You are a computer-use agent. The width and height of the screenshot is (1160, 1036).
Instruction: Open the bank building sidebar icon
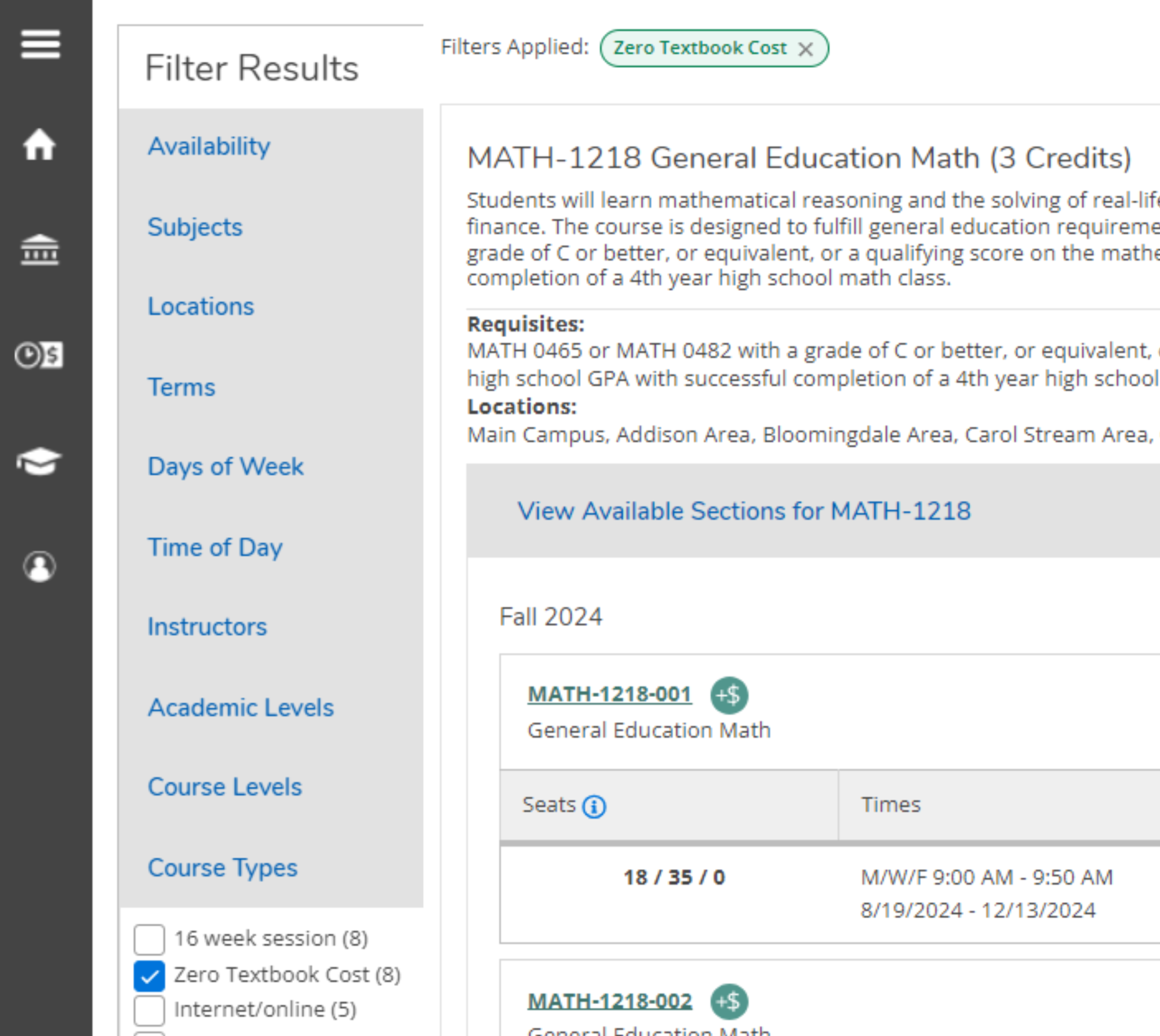pyautogui.click(x=40, y=250)
